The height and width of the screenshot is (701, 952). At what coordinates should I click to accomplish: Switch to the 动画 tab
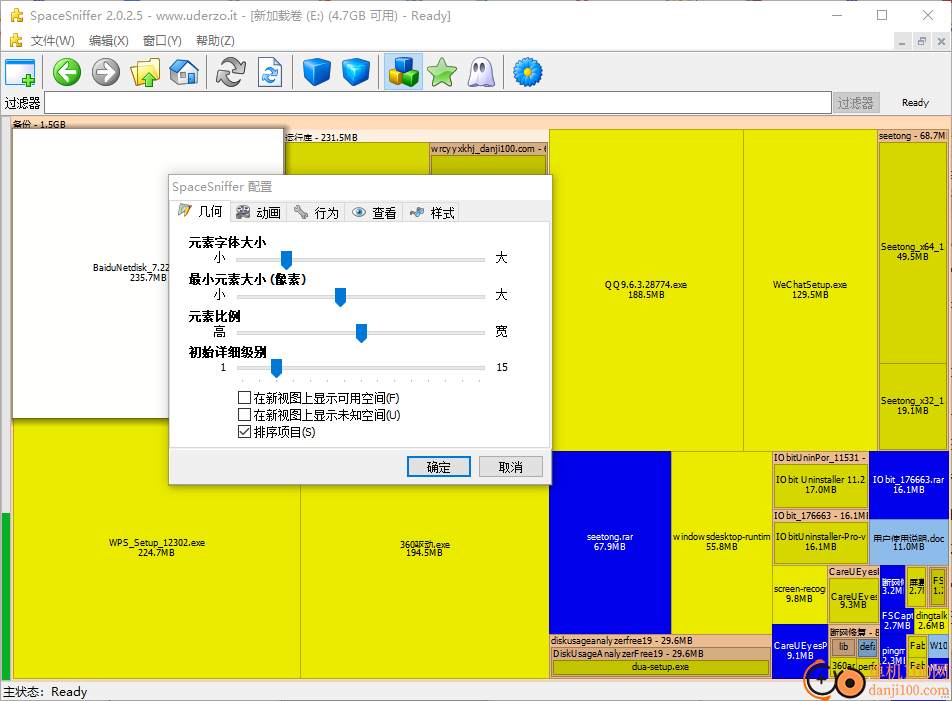[x=259, y=212]
